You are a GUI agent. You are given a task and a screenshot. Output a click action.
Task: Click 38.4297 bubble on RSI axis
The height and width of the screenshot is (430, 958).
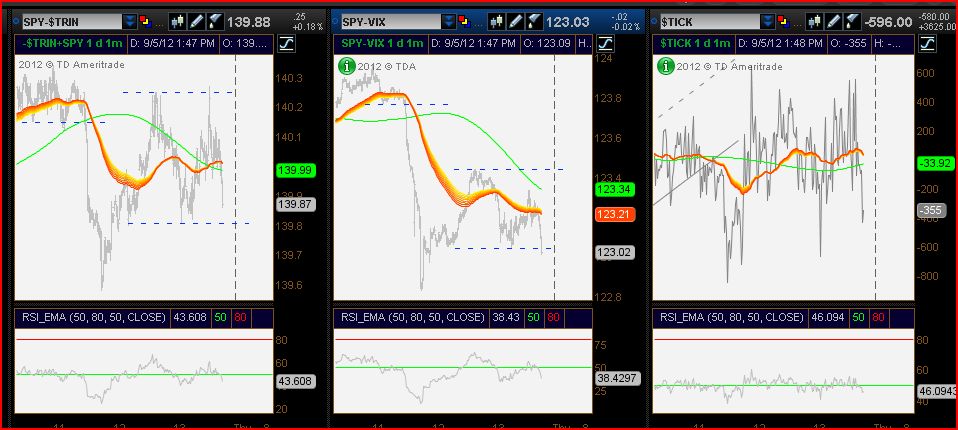click(616, 379)
